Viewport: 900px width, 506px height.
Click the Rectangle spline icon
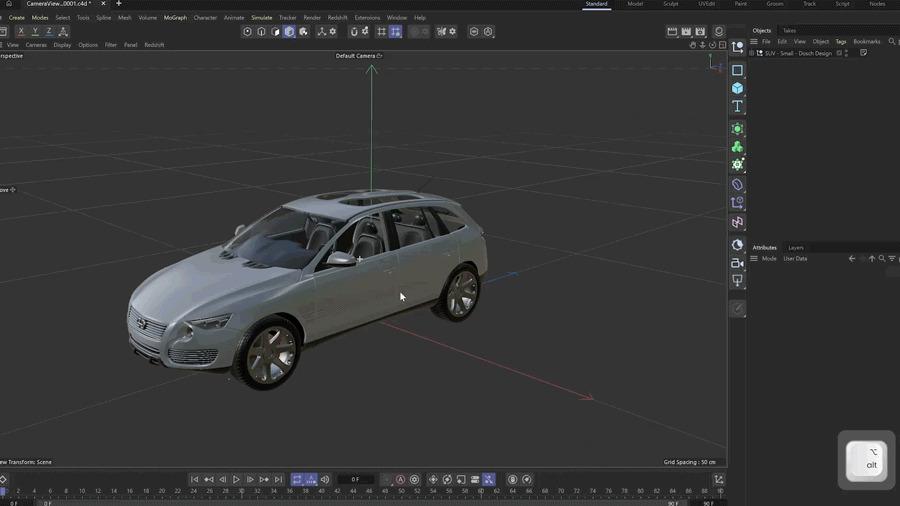pos(737,71)
